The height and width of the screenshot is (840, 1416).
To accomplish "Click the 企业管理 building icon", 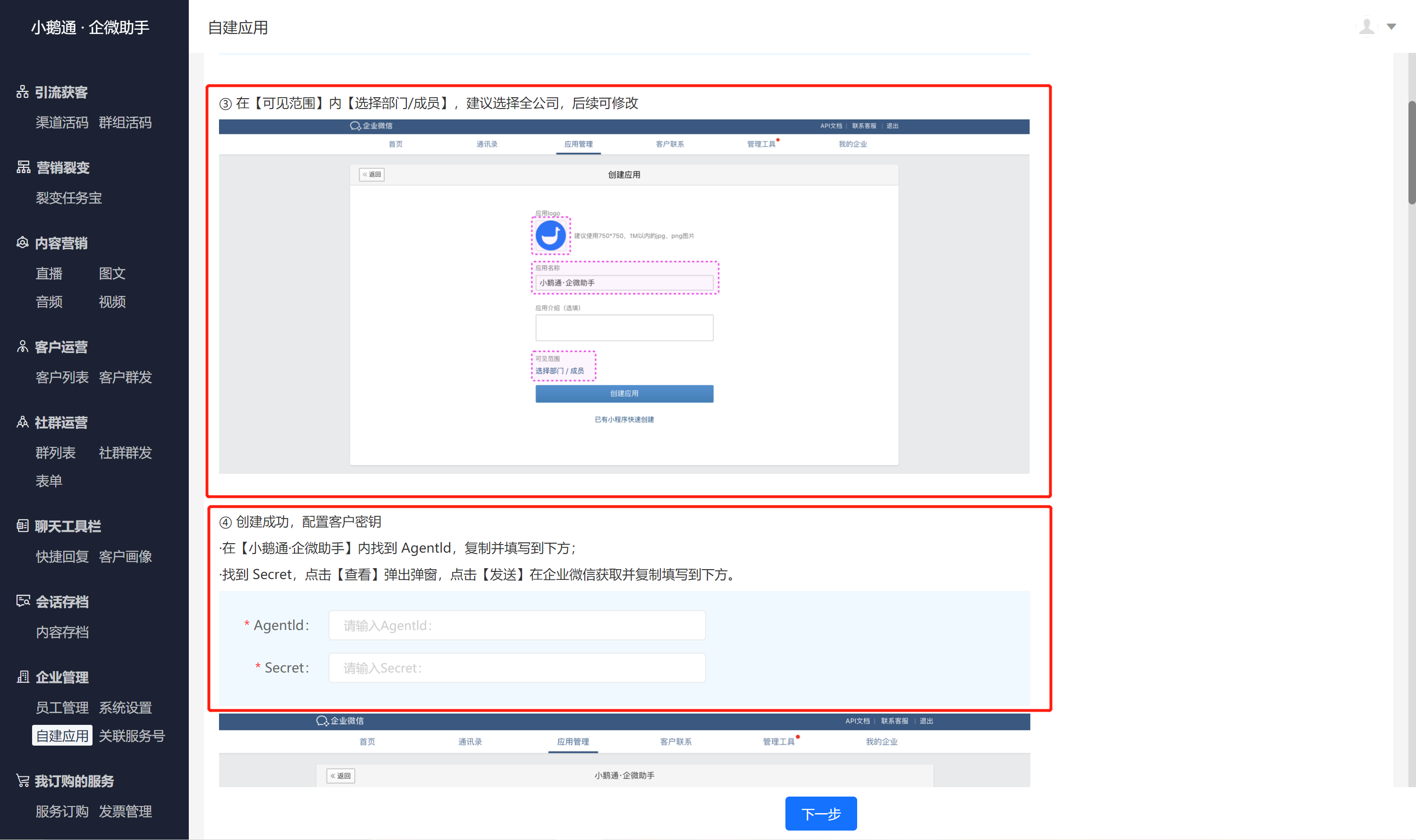I will click(23, 676).
